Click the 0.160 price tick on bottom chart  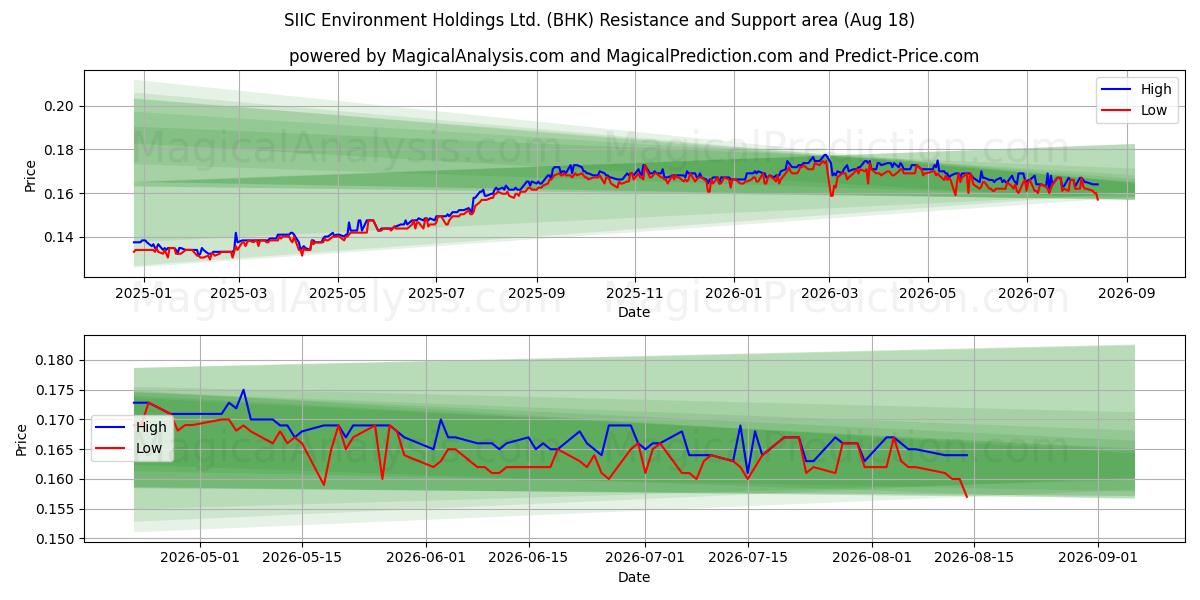point(55,479)
